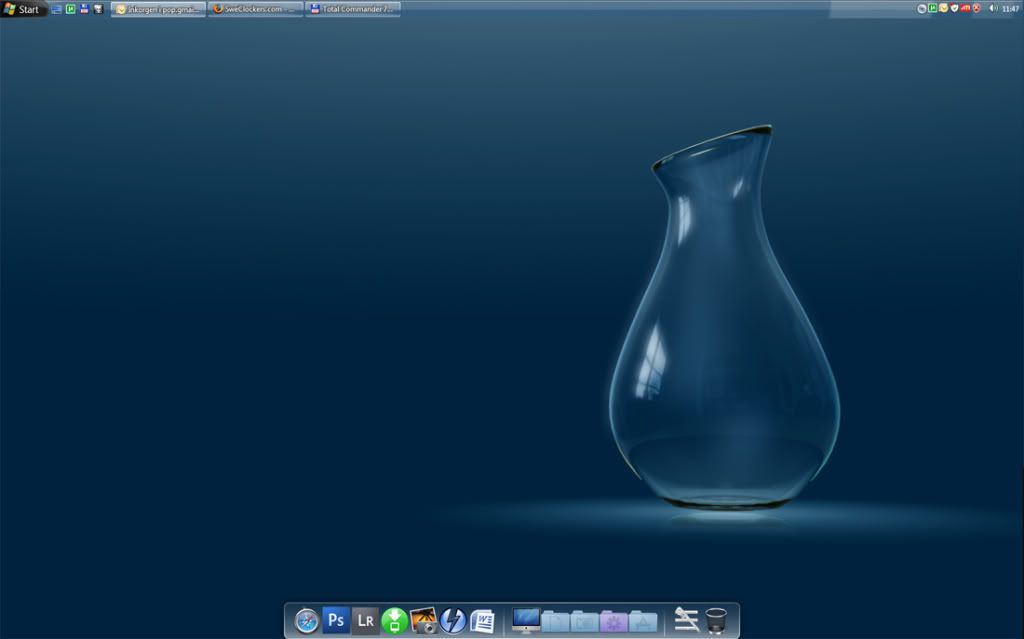Click the Start button
The height and width of the screenshot is (639, 1024).
click(23, 9)
